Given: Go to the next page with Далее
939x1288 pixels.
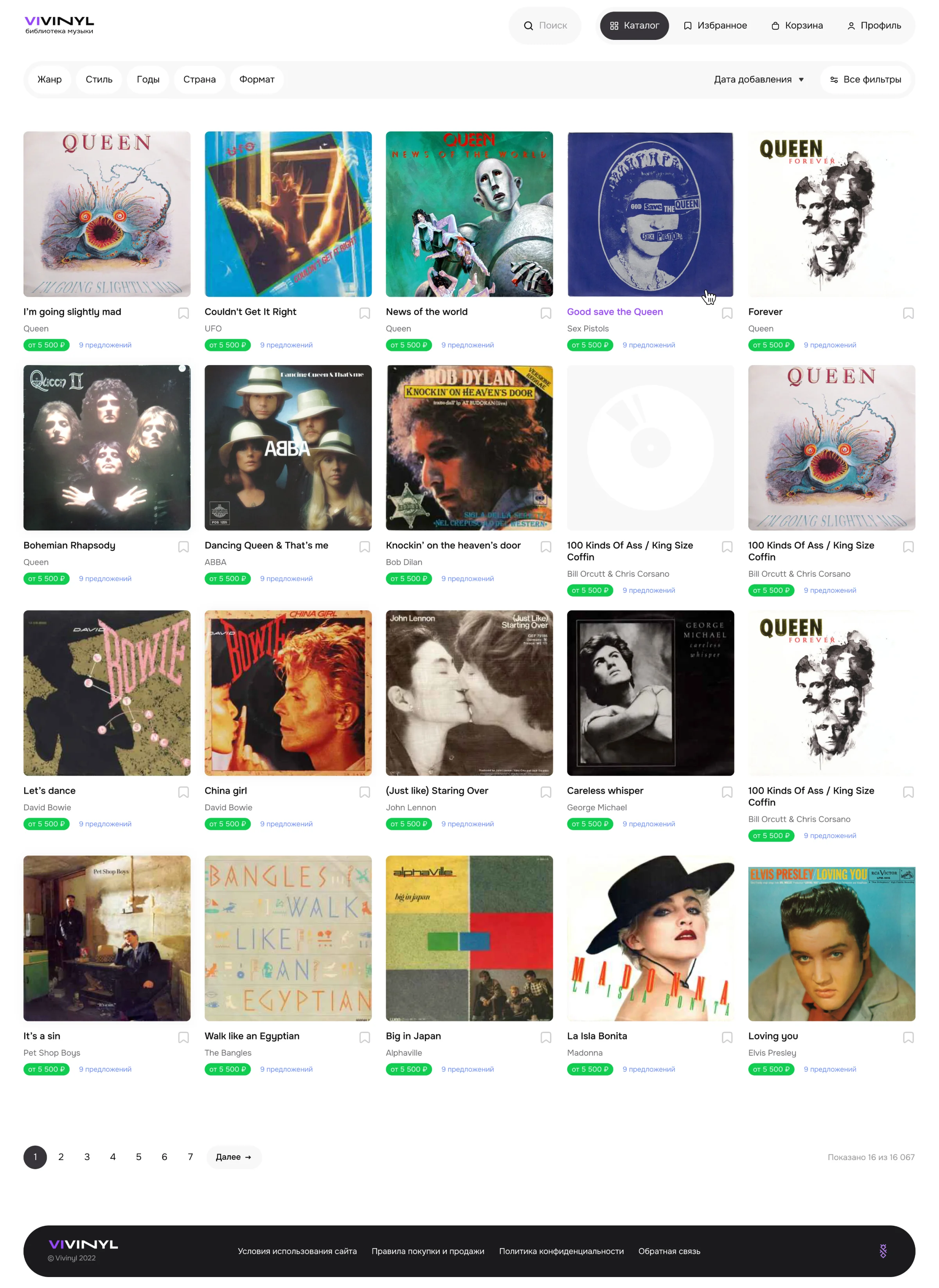Looking at the screenshot, I should click(234, 1157).
